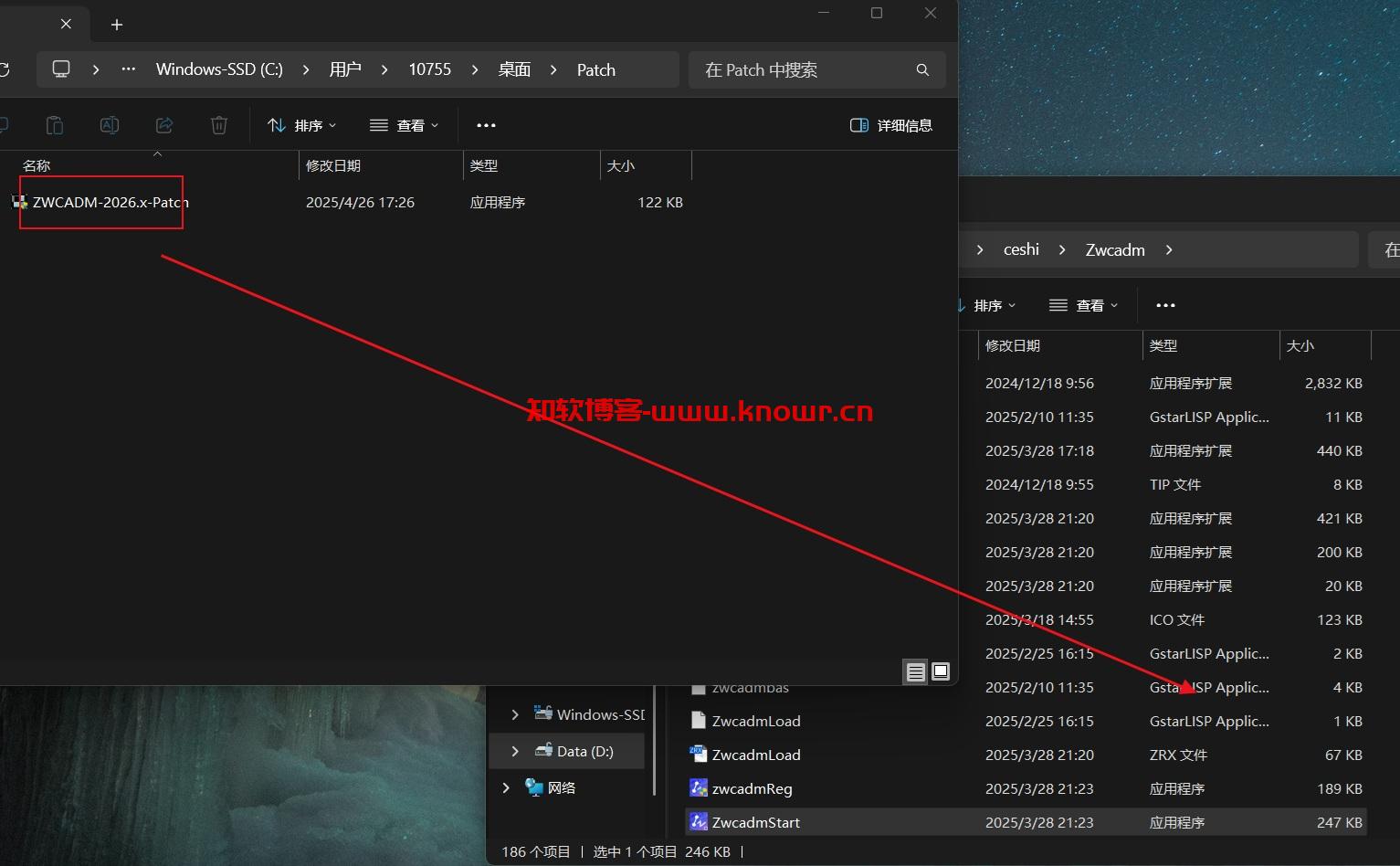This screenshot has width=1400, height=866.
Task: Click chevron after 桌面 breadcrumb
Action: (553, 69)
